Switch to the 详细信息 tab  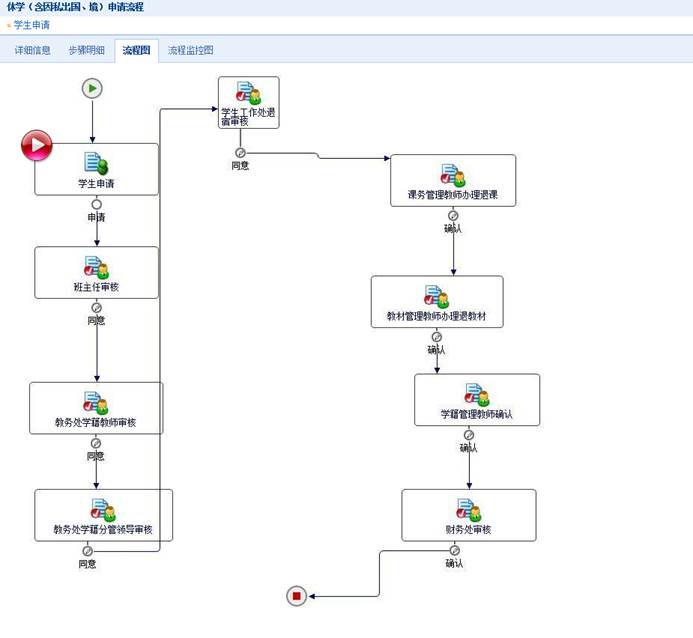(33, 50)
